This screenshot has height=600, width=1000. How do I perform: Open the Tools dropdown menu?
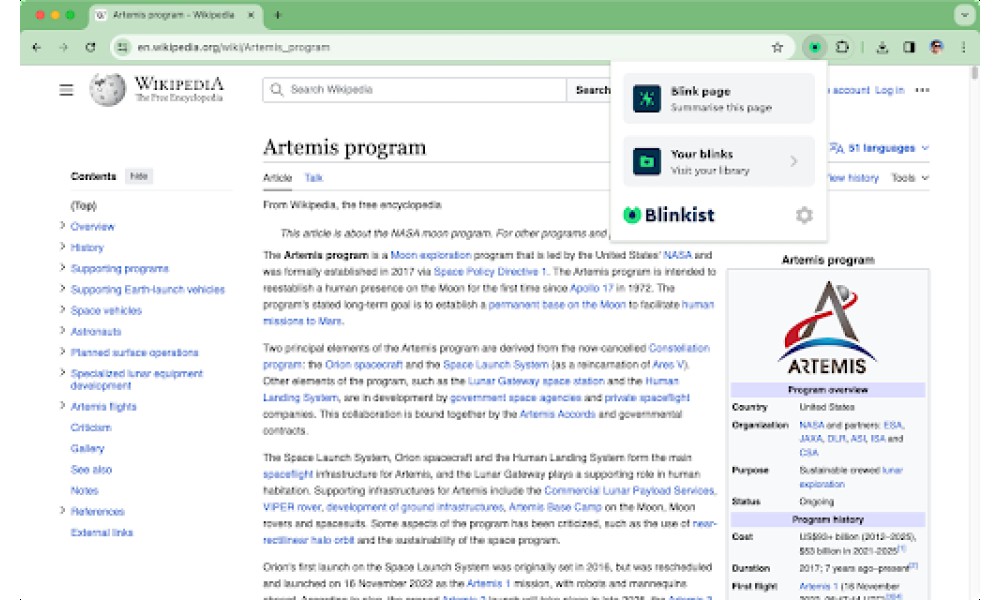[x=909, y=178]
